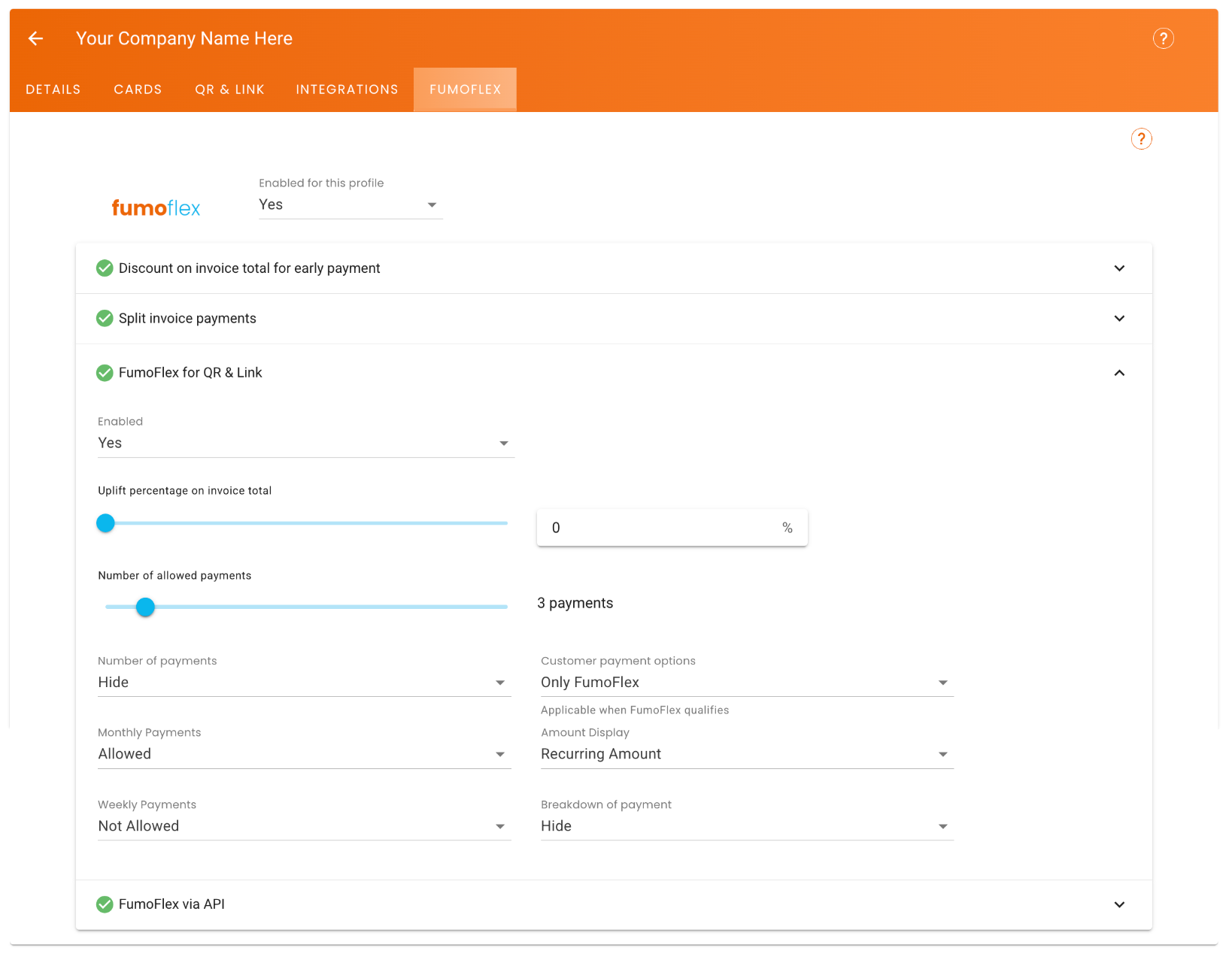Click green check beside FumoFlex for QR & Link
This screenshot has width=1232, height=957.
[105, 373]
